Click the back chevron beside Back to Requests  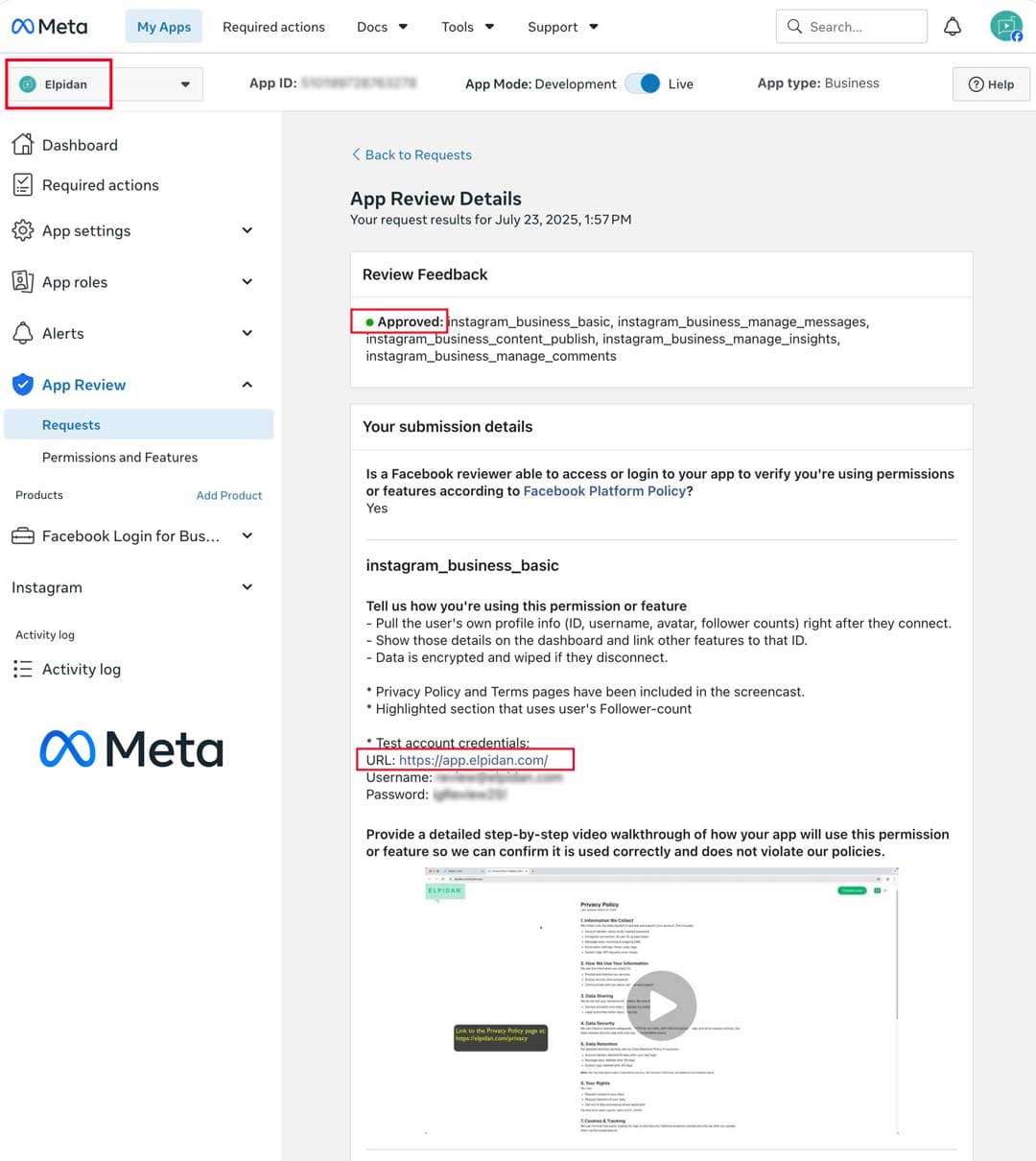click(356, 154)
